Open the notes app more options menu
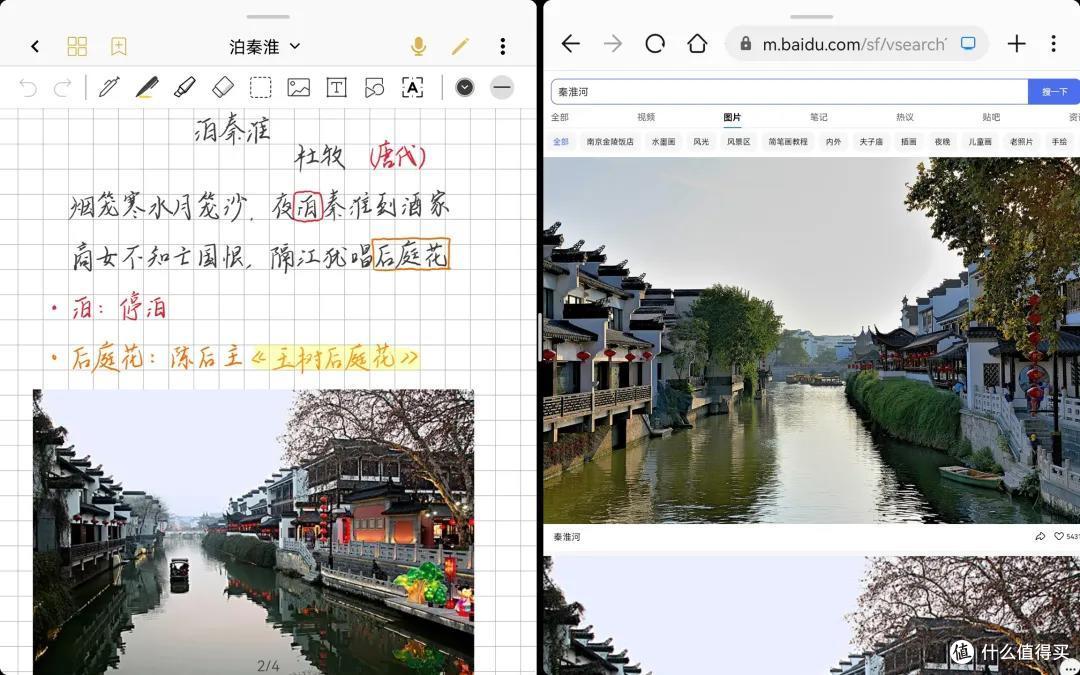Image resolution: width=1080 pixels, height=675 pixels. [503, 46]
